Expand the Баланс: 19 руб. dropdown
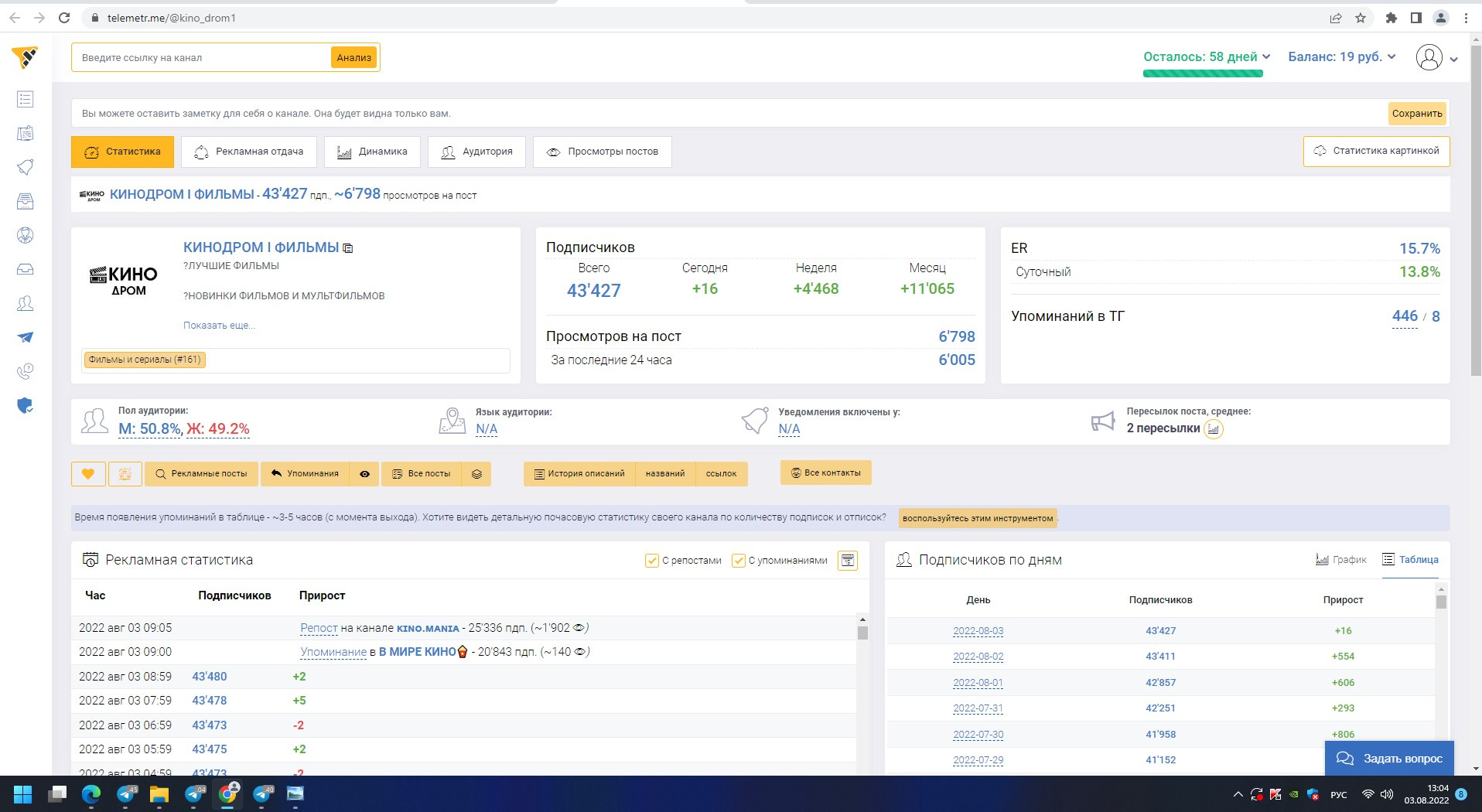This screenshot has height=812, width=1482. tap(1341, 57)
